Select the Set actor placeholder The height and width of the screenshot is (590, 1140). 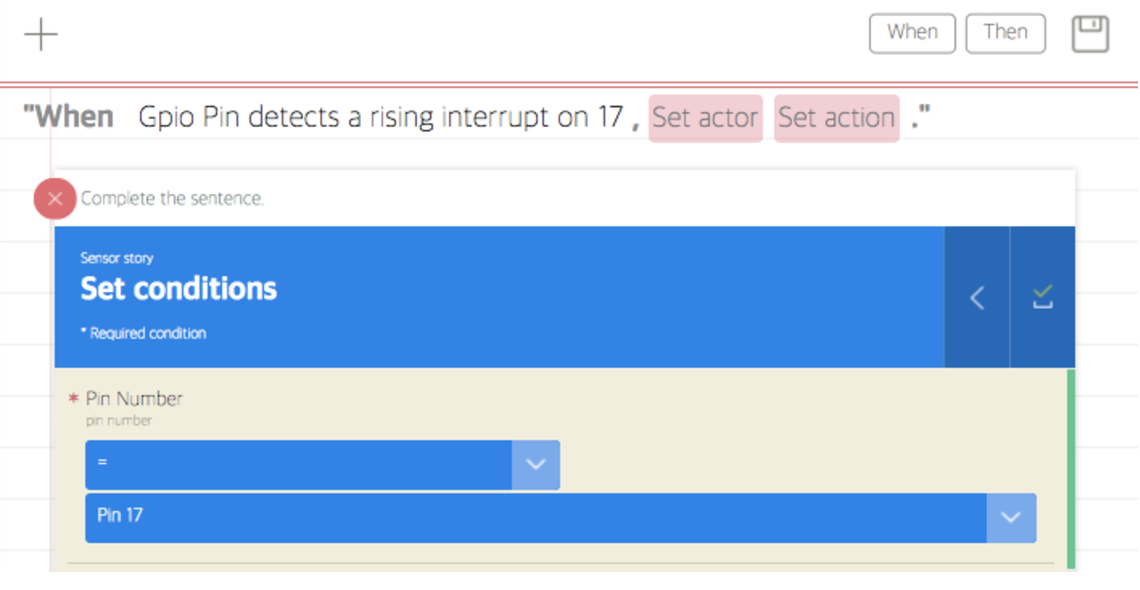coord(705,118)
